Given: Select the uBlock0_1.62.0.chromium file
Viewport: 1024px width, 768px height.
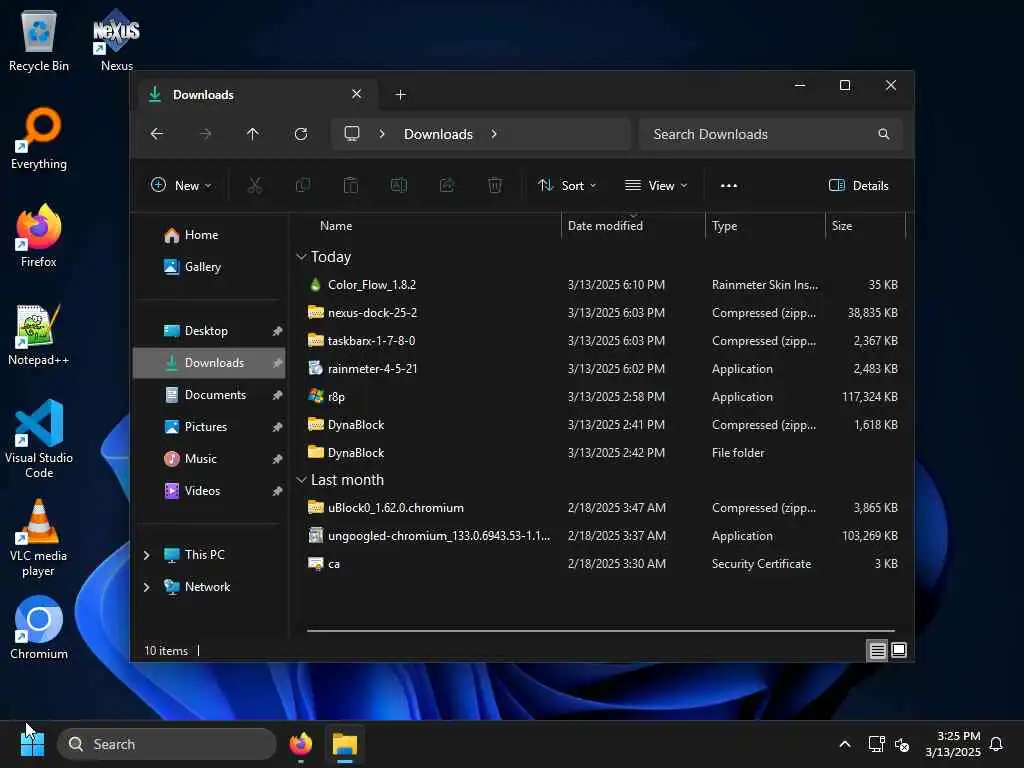Looking at the screenshot, I should 601,508.
